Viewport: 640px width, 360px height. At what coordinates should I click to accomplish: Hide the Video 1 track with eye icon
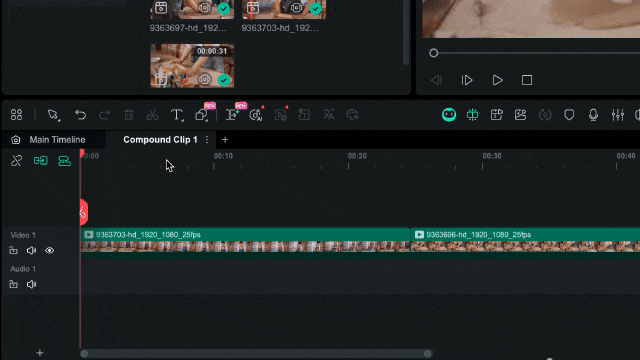click(x=49, y=251)
